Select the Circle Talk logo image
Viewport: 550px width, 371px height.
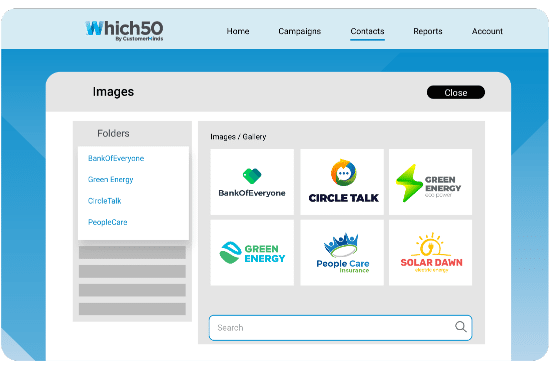(342, 182)
